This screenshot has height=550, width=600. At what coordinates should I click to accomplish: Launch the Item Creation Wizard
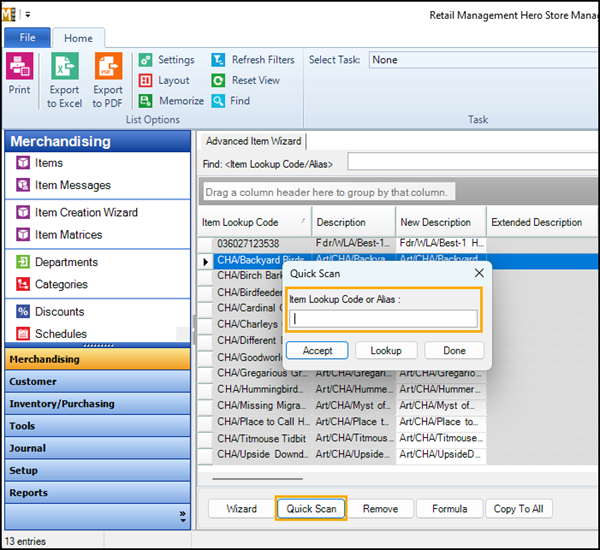77,212
